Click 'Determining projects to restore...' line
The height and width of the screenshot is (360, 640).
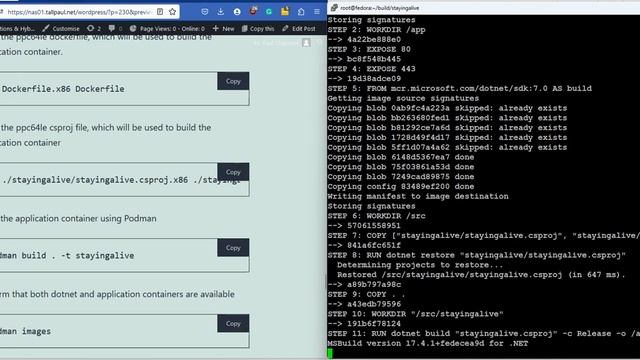pyautogui.click(x=420, y=265)
